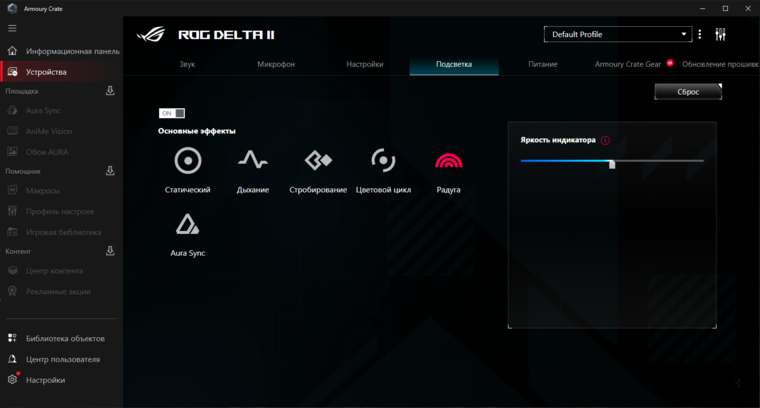760x408 pixels.
Task: Open the Обновление прошивки tab
Action: point(720,64)
